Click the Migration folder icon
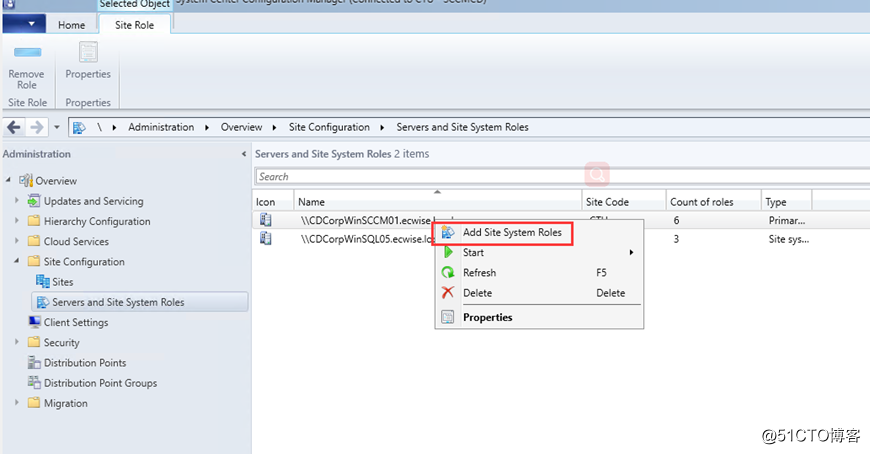The image size is (870, 454). (x=34, y=402)
